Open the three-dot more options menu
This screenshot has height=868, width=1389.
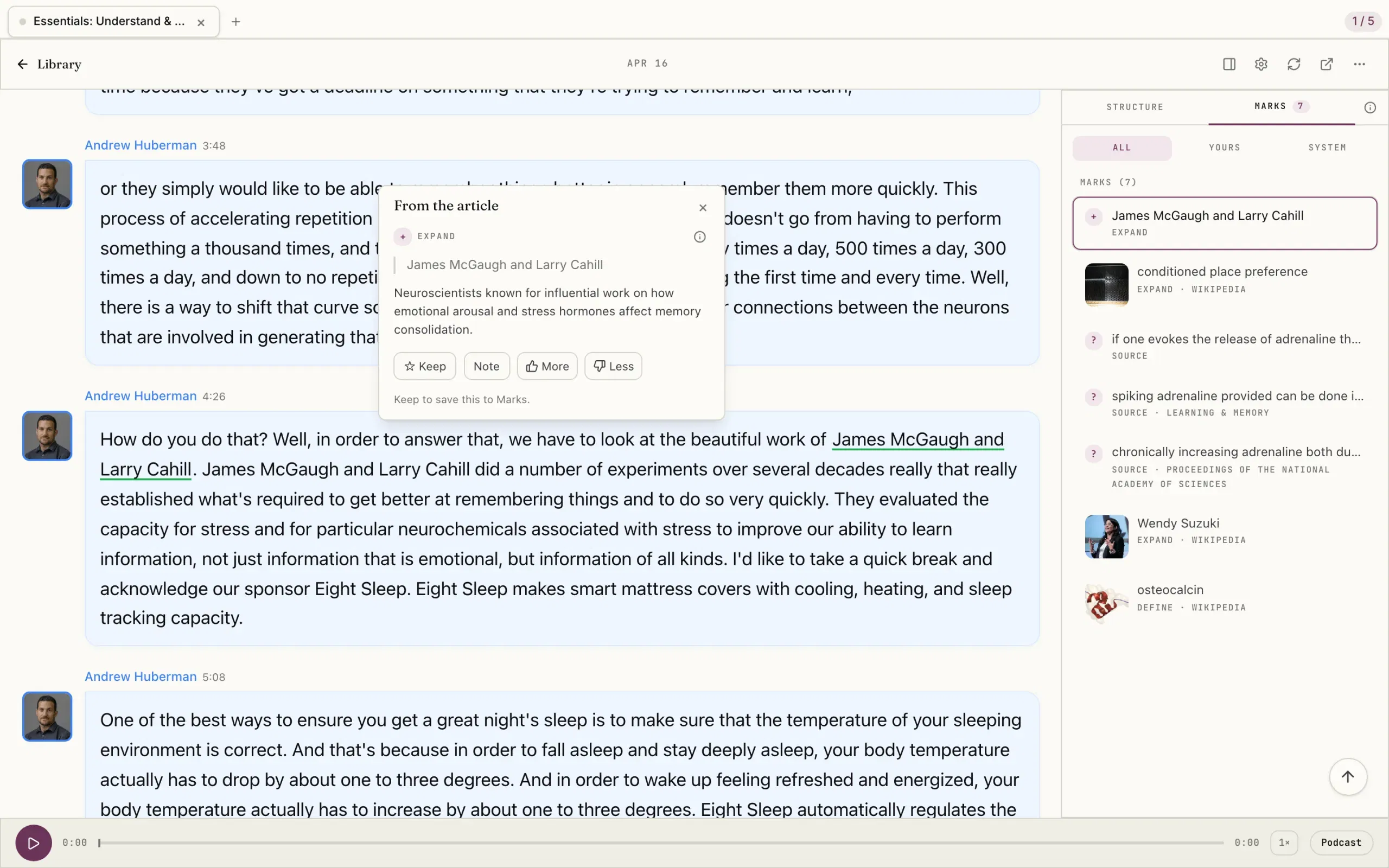tap(1359, 65)
